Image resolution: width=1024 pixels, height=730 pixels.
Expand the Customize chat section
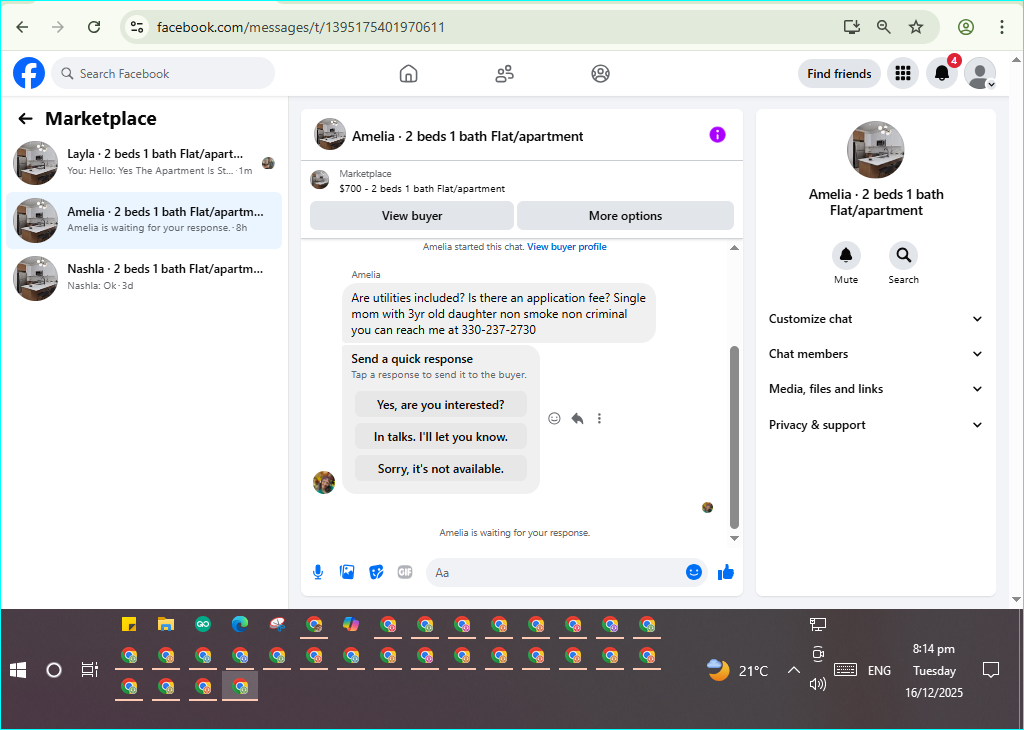pyautogui.click(x=875, y=319)
